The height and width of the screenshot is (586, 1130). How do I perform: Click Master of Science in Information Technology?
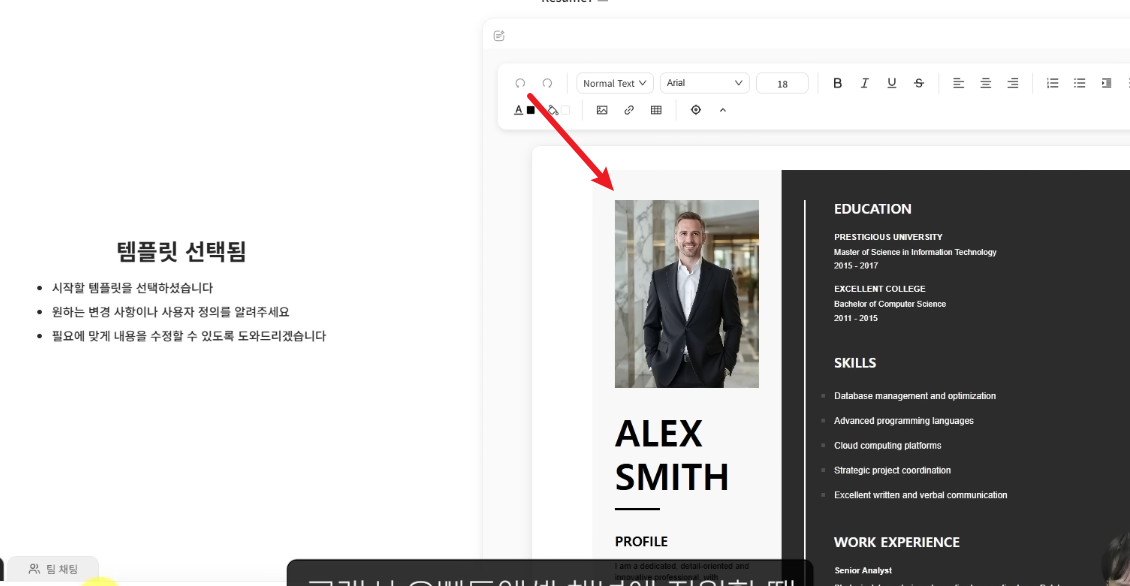[915, 252]
